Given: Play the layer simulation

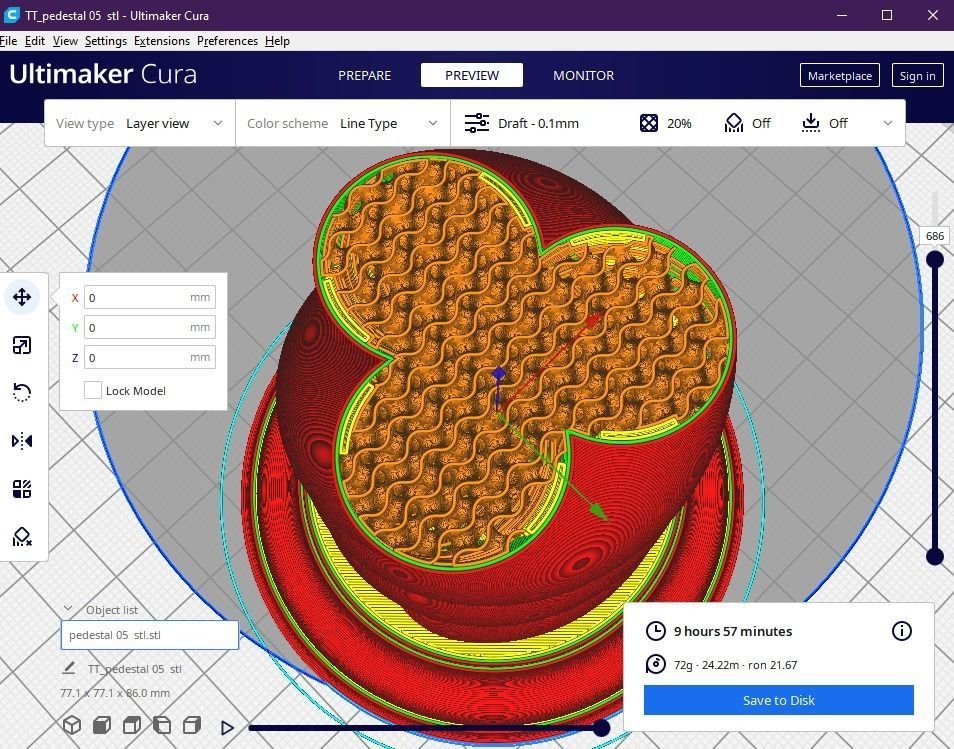Looking at the screenshot, I should tap(227, 728).
